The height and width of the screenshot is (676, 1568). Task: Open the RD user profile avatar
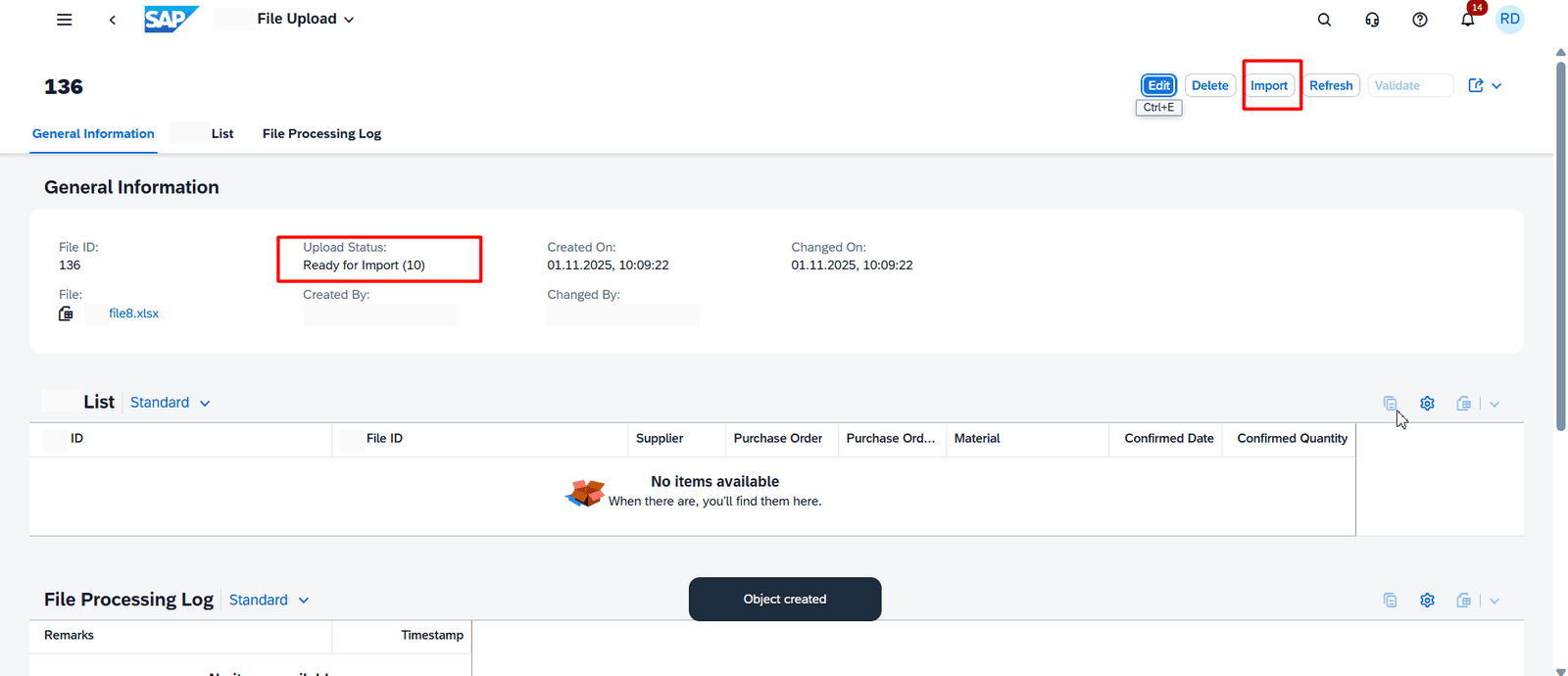coord(1509,20)
